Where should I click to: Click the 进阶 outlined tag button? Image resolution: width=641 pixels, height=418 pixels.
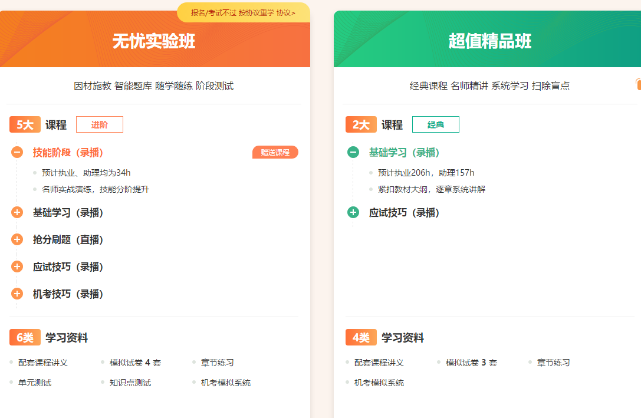99,125
